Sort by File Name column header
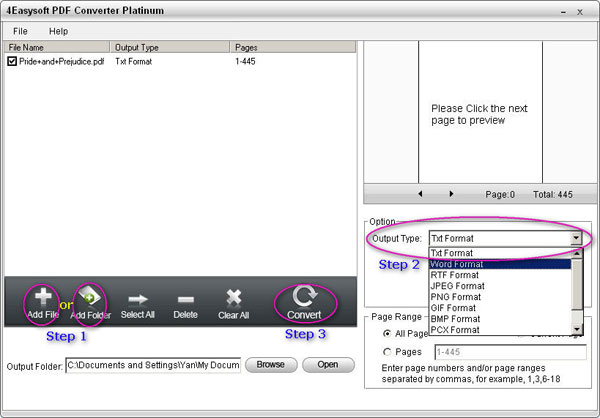Viewport: 600px width, 418px height. pyautogui.click(x=57, y=47)
